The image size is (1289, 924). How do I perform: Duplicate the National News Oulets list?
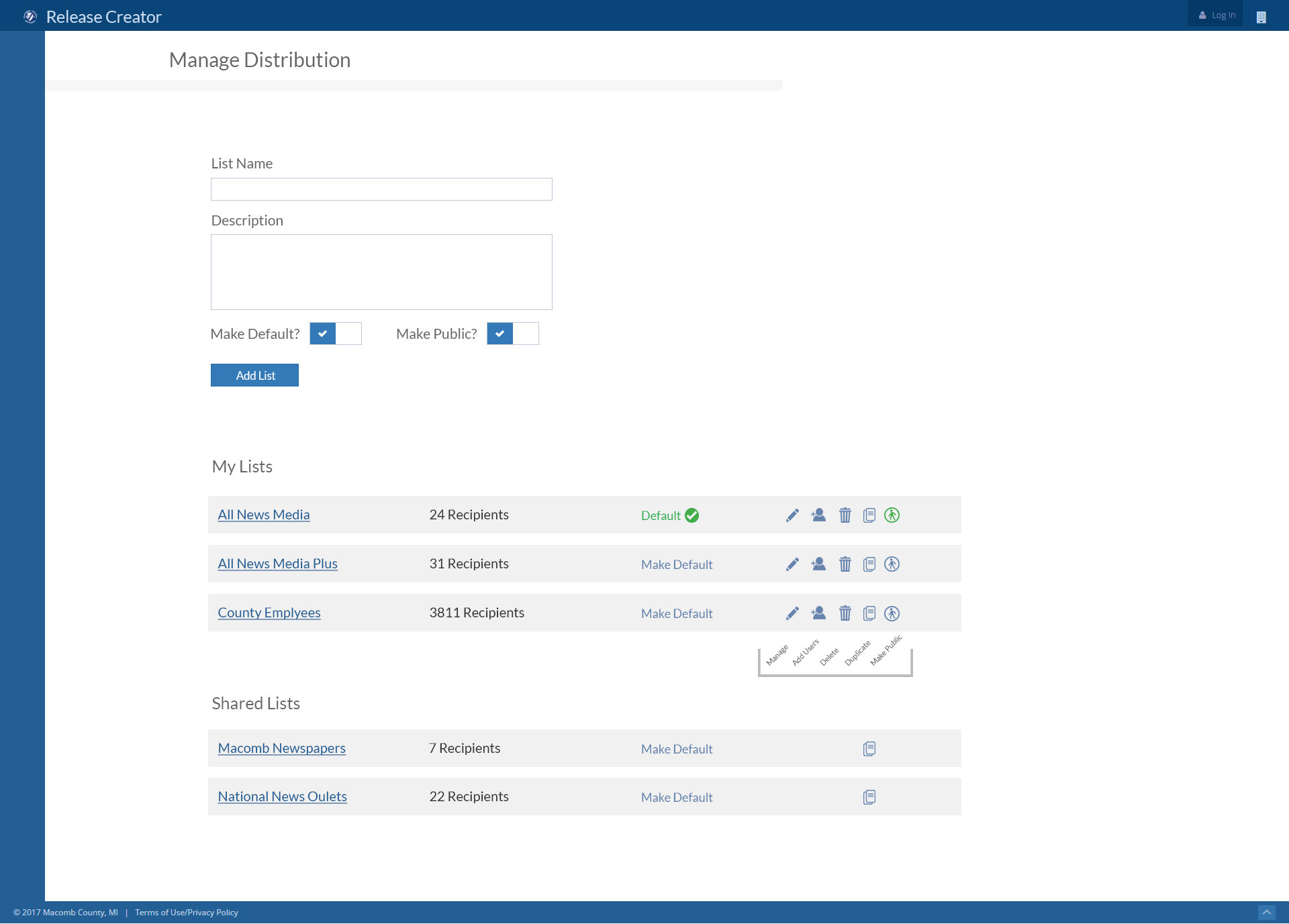point(869,797)
